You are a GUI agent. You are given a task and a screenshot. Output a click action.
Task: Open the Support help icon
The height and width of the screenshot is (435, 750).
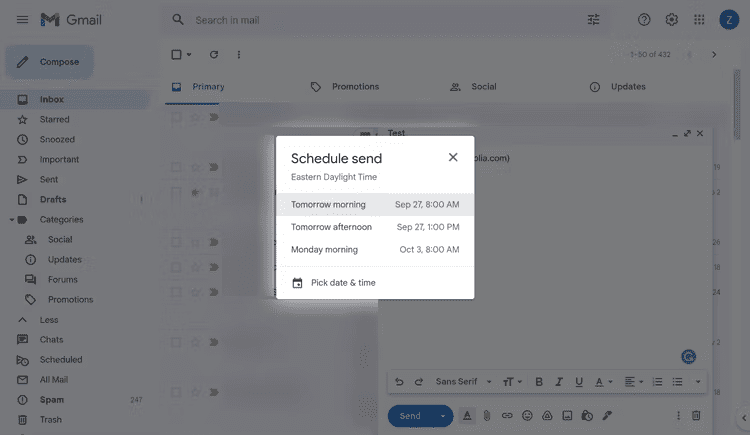(x=644, y=20)
